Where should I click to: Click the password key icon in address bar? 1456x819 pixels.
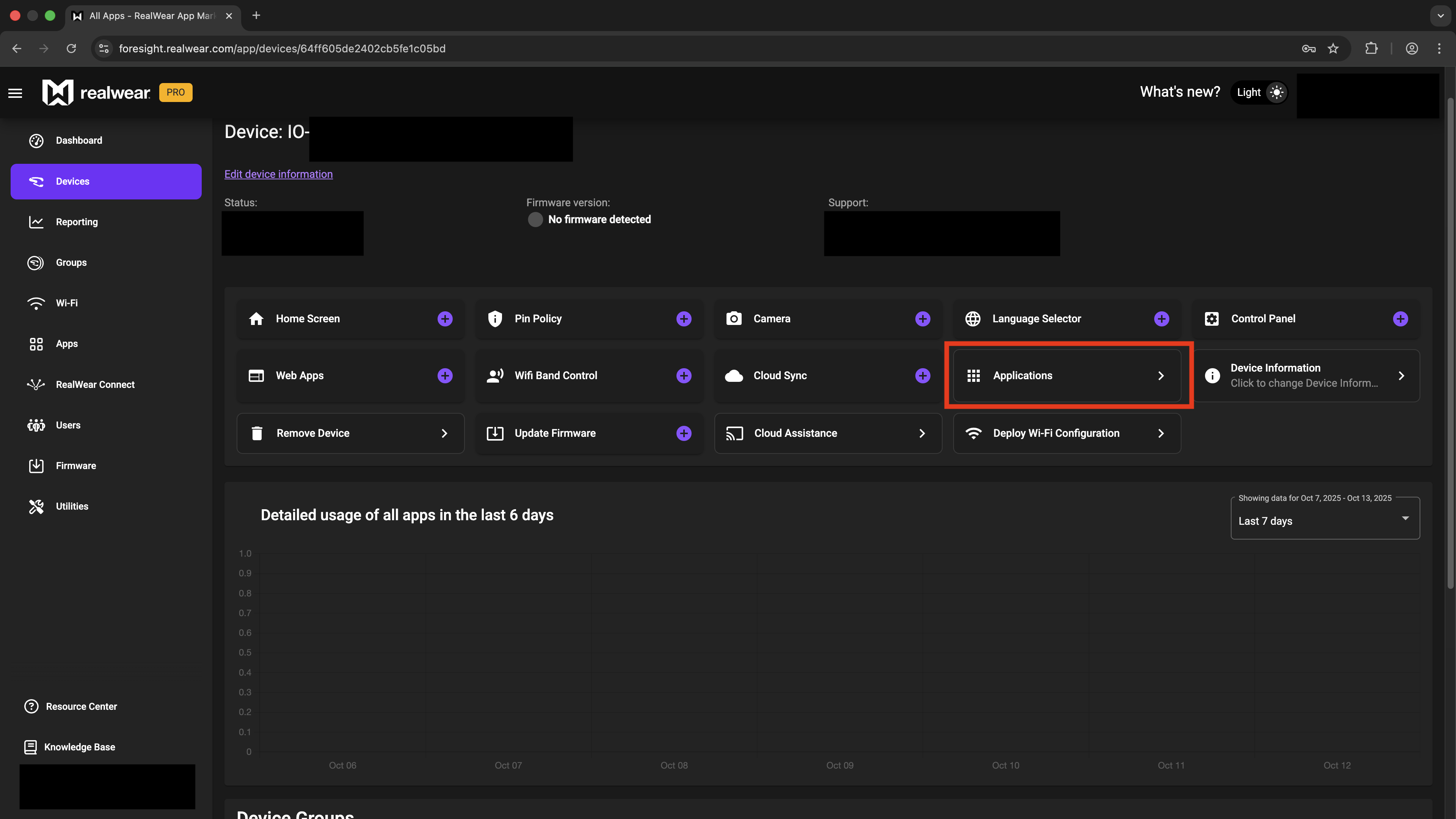[x=1309, y=49]
